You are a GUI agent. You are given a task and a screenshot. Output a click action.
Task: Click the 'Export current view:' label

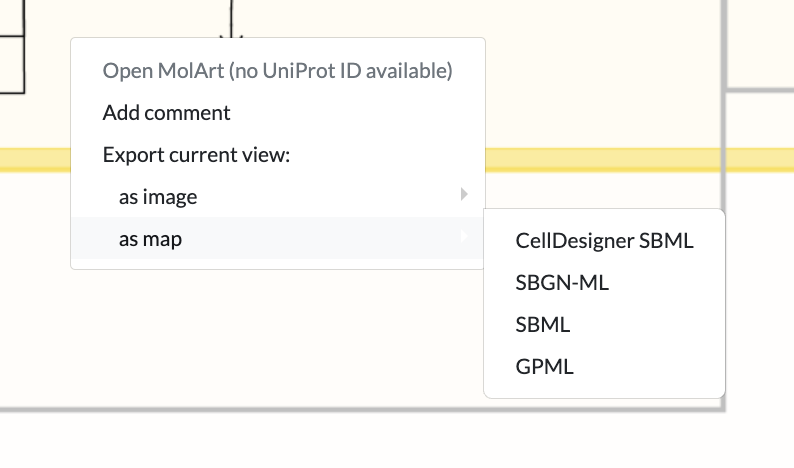click(195, 155)
